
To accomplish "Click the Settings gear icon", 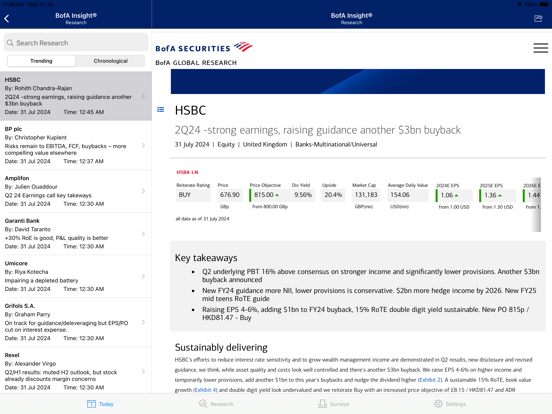I will tap(438, 404).
